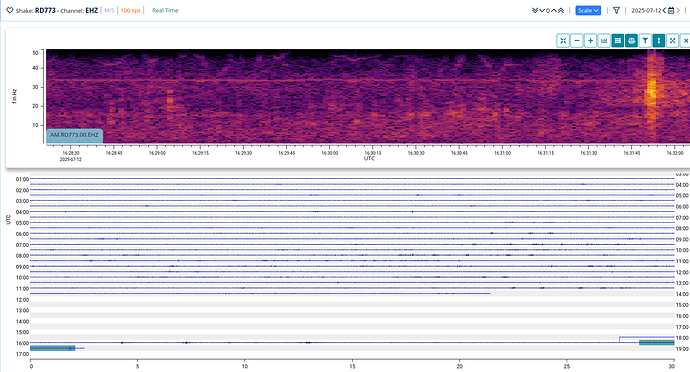Toggle the active amplitude scaling button

[x=659, y=41]
